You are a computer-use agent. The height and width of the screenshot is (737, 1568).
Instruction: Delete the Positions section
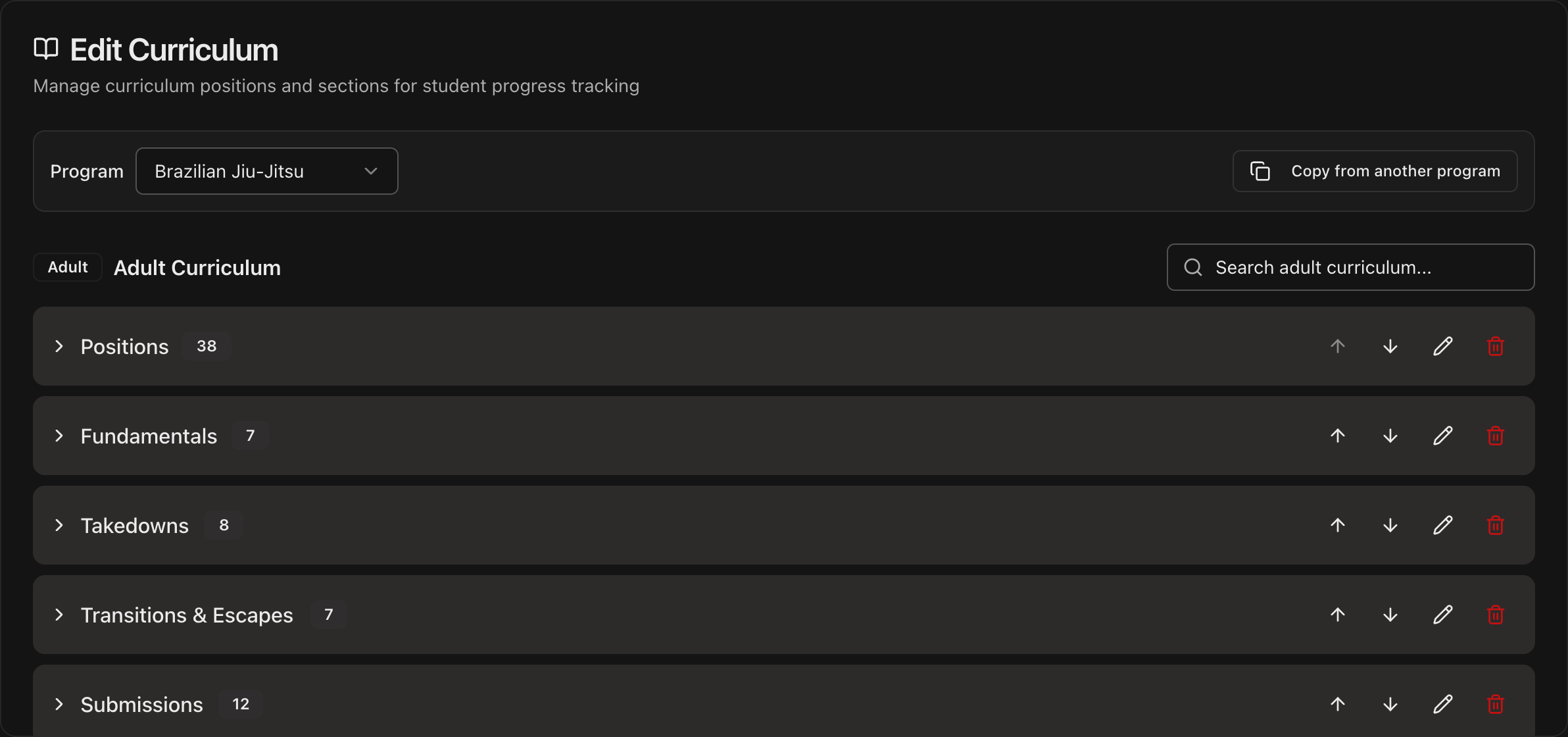tap(1496, 346)
